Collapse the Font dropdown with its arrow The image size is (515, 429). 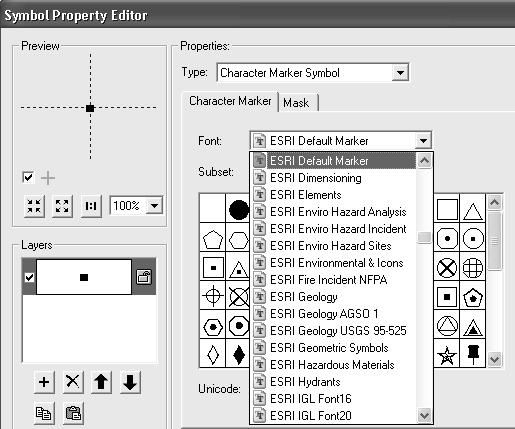(x=423, y=141)
